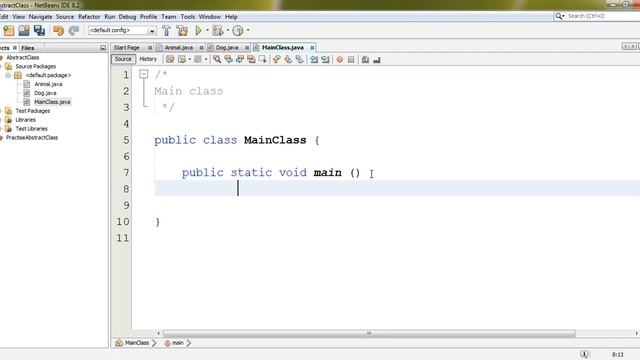Open the Refactor menu
Screen dimensions: 640x360
click(89, 17)
